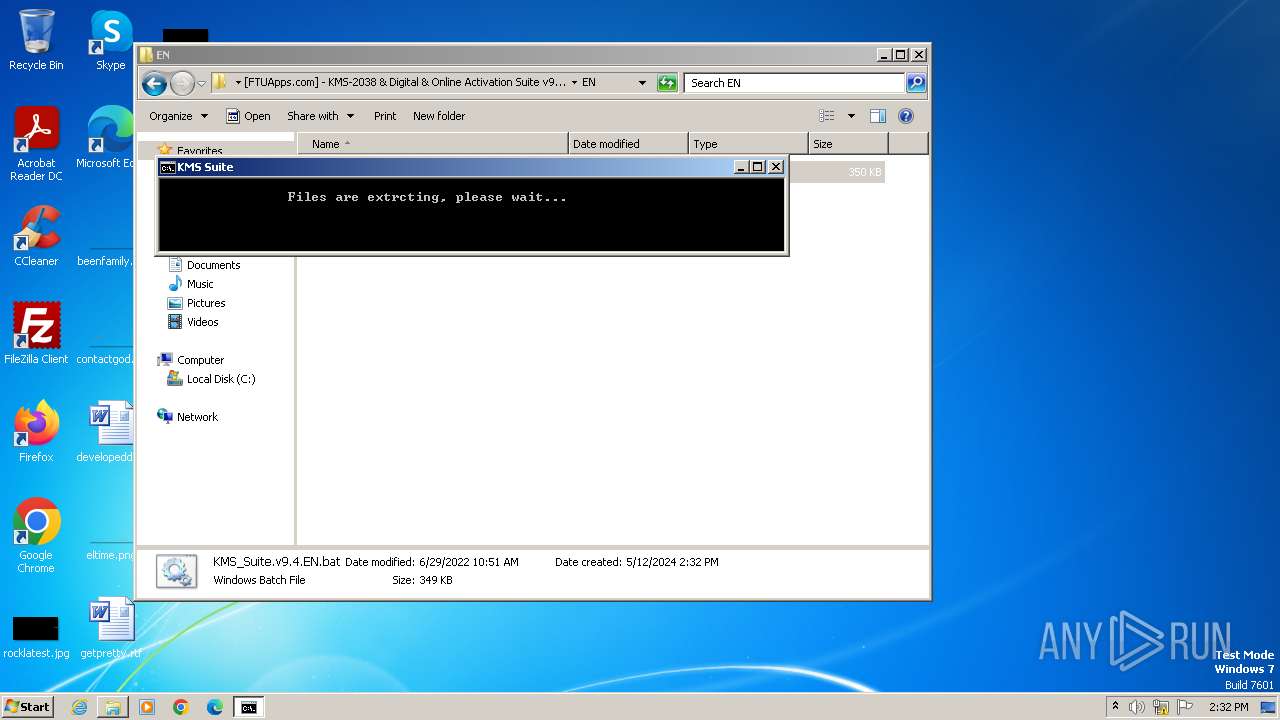
Task: Open Acrobat Reader DC shortcut
Action: tap(36, 144)
